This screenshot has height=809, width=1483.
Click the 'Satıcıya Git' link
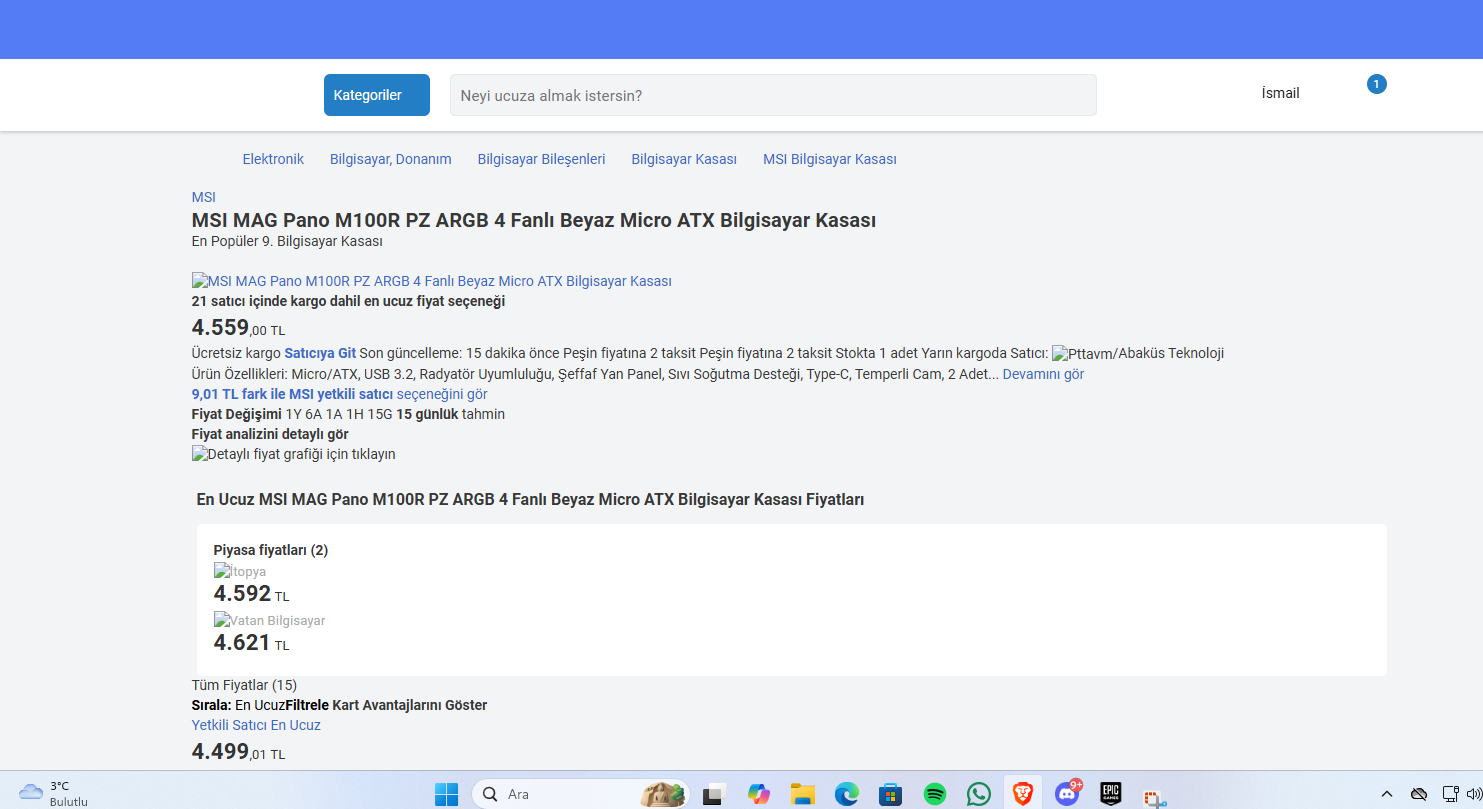320,353
